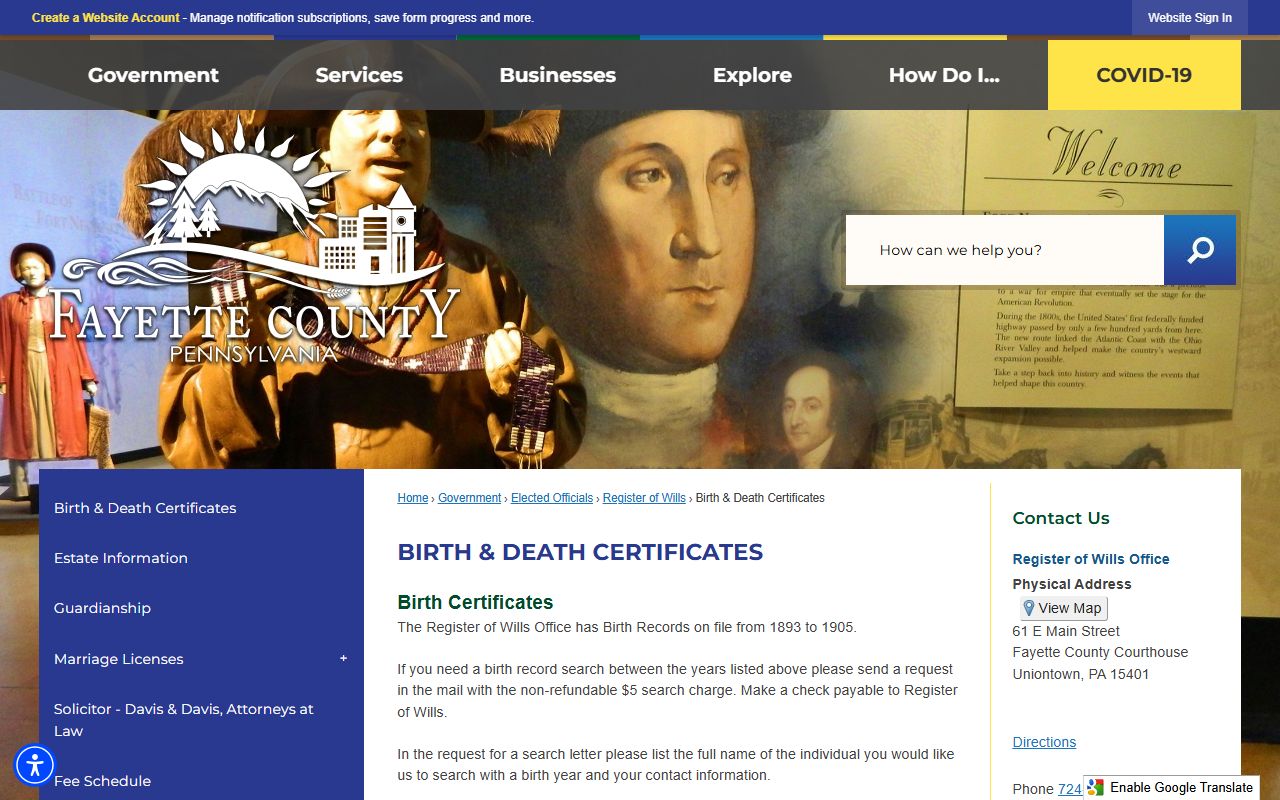Click Create a Website Account link
The width and height of the screenshot is (1280, 800).
tap(106, 18)
